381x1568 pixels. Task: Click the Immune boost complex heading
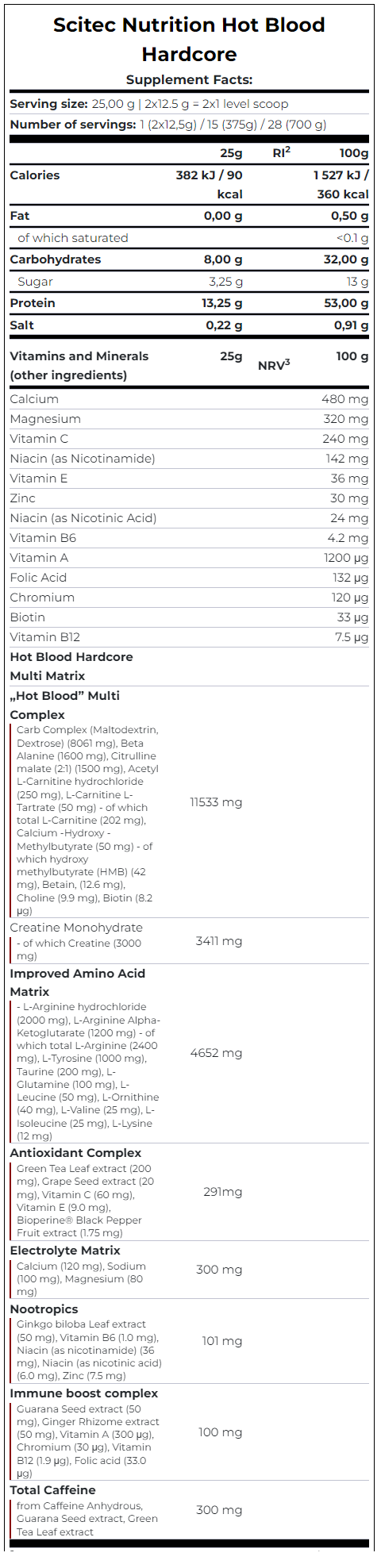[84, 1393]
